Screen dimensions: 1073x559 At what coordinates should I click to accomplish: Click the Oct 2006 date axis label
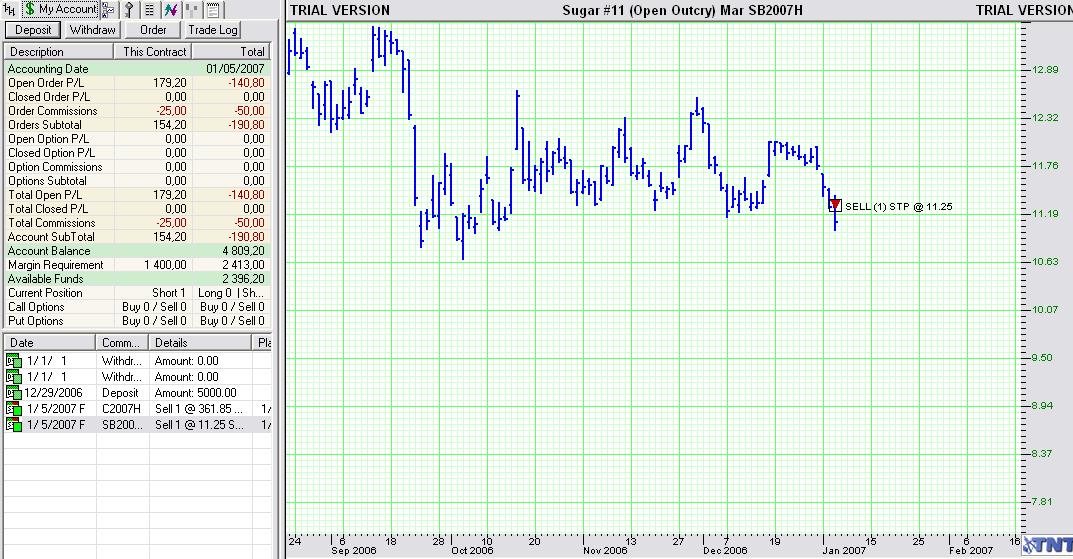(x=472, y=550)
